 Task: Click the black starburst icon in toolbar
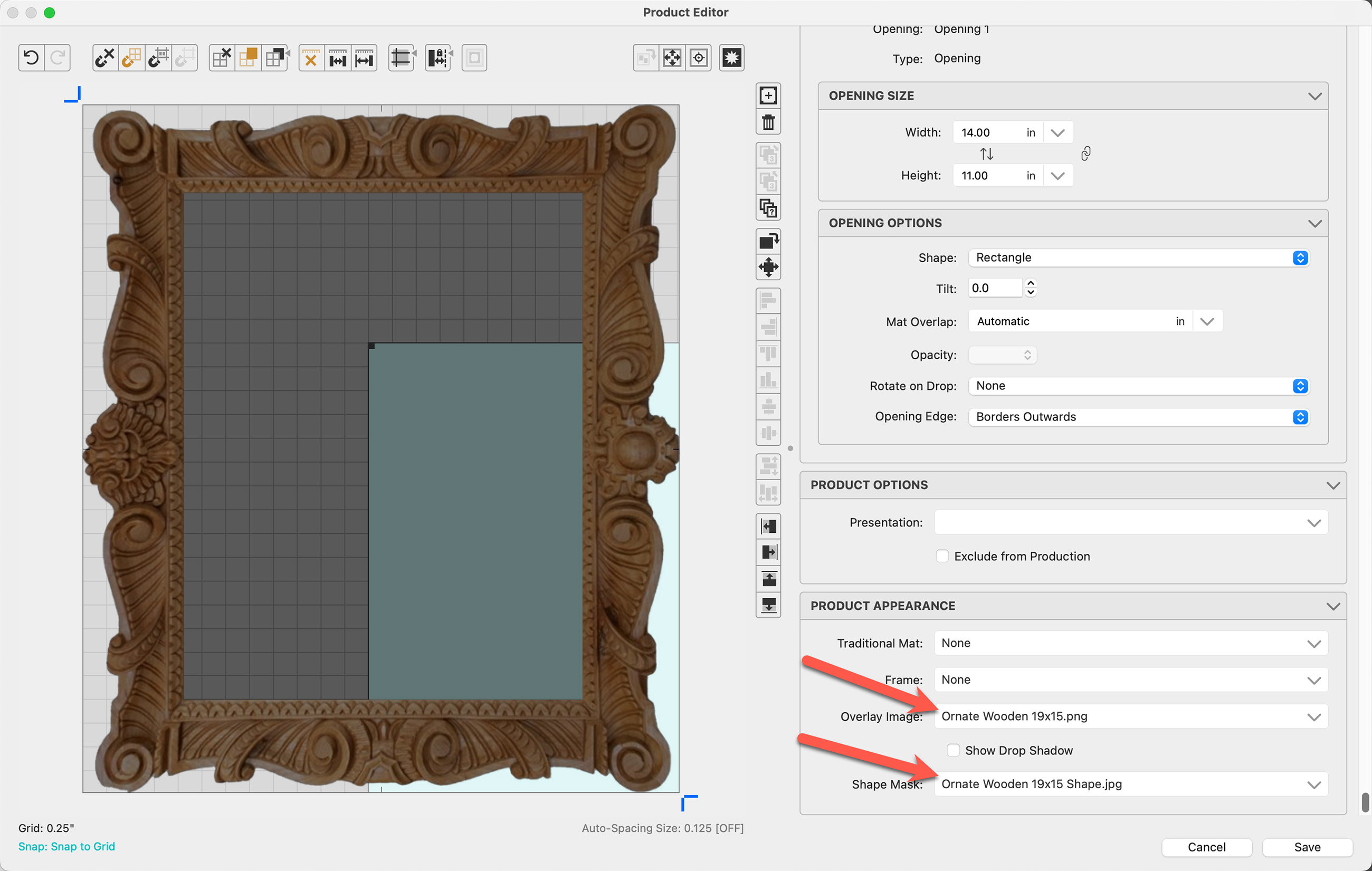[x=731, y=58]
